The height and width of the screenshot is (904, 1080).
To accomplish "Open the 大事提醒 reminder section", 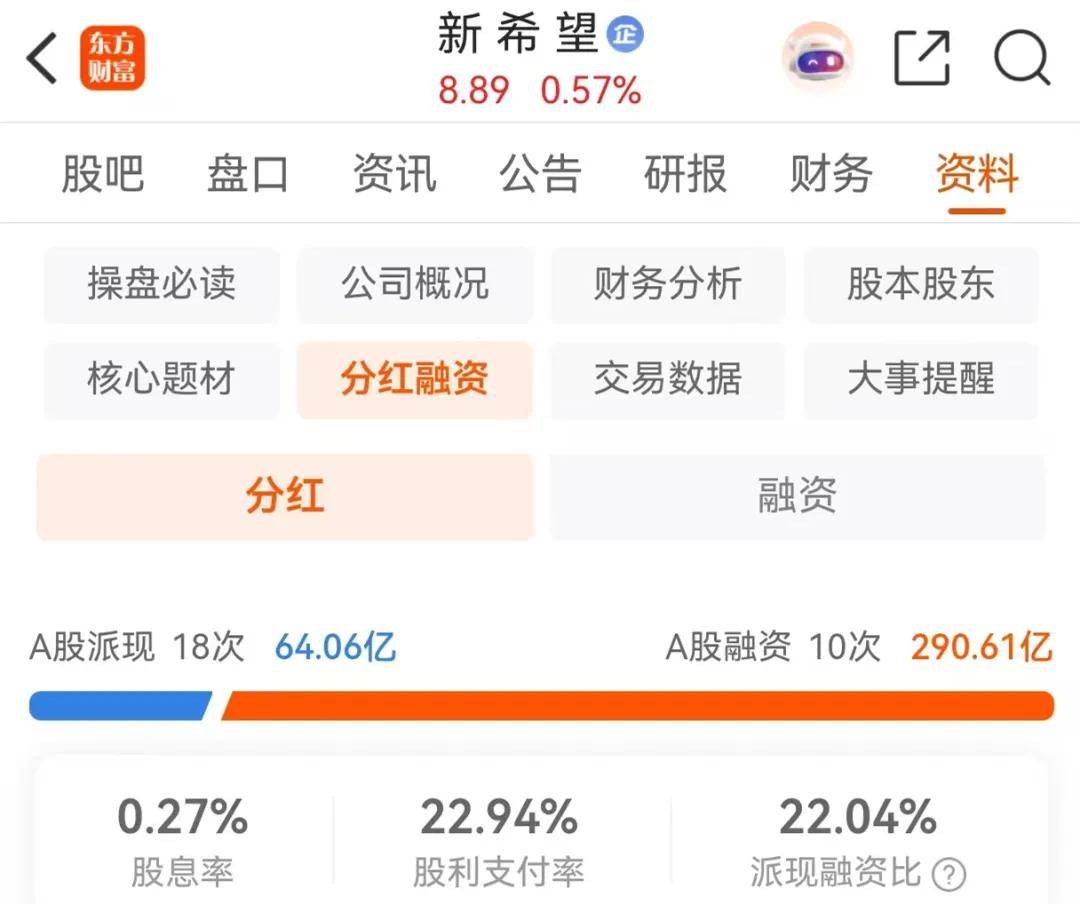I will tap(920, 380).
